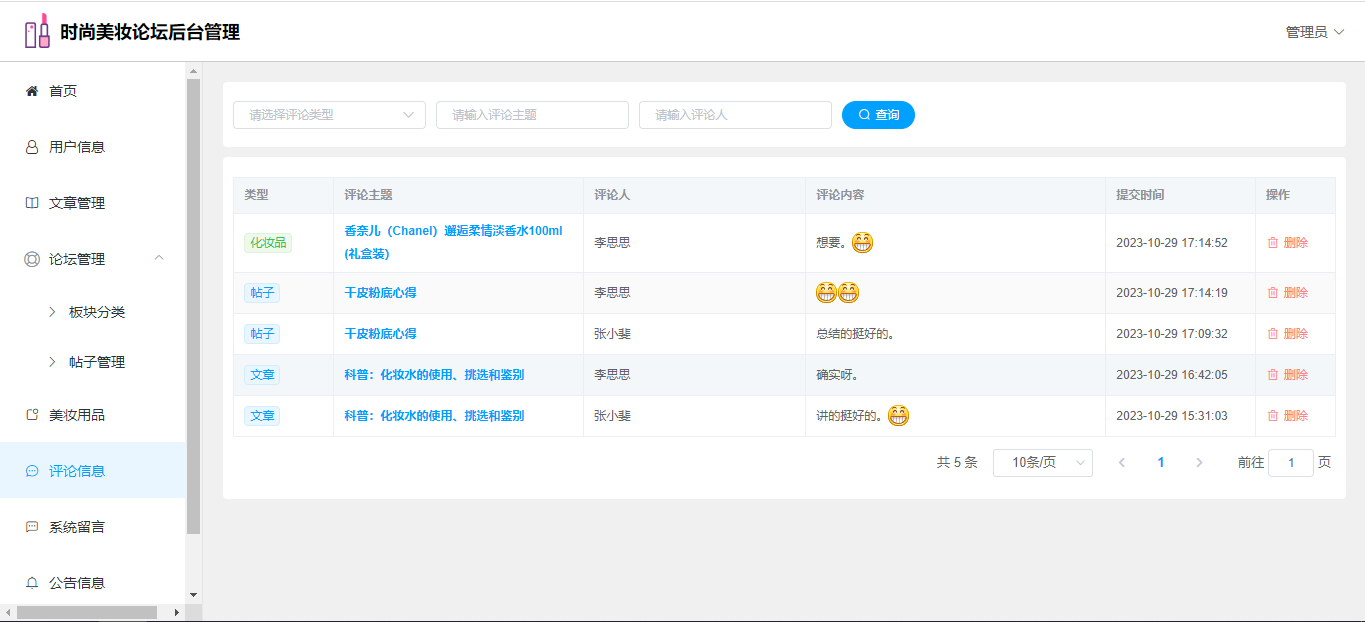Click the 前往 page number box
The width and height of the screenshot is (1365, 622).
click(x=1290, y=463)
